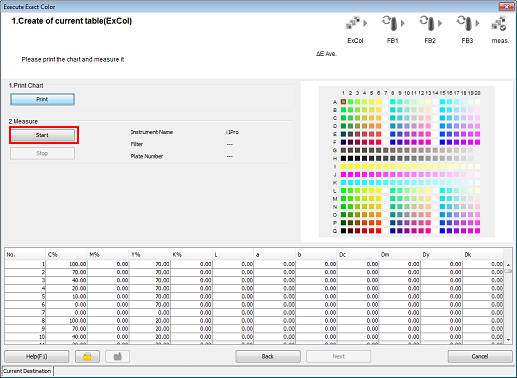Cancel the Exact Color dialog
The height and width of the screenshot is (378, 517).
pos(480,356)
